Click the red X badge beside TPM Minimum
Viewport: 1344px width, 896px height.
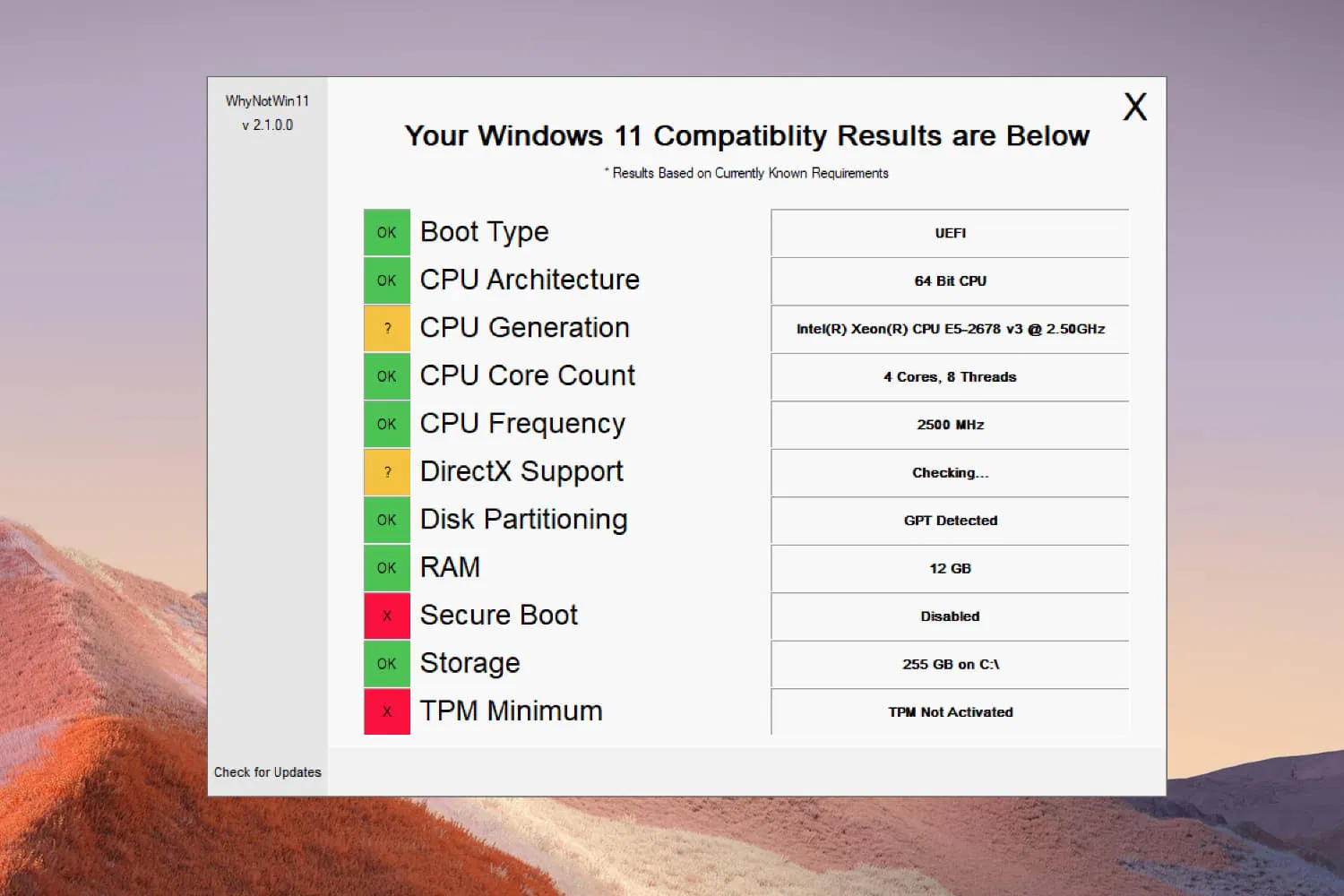[x=387, y=711]
